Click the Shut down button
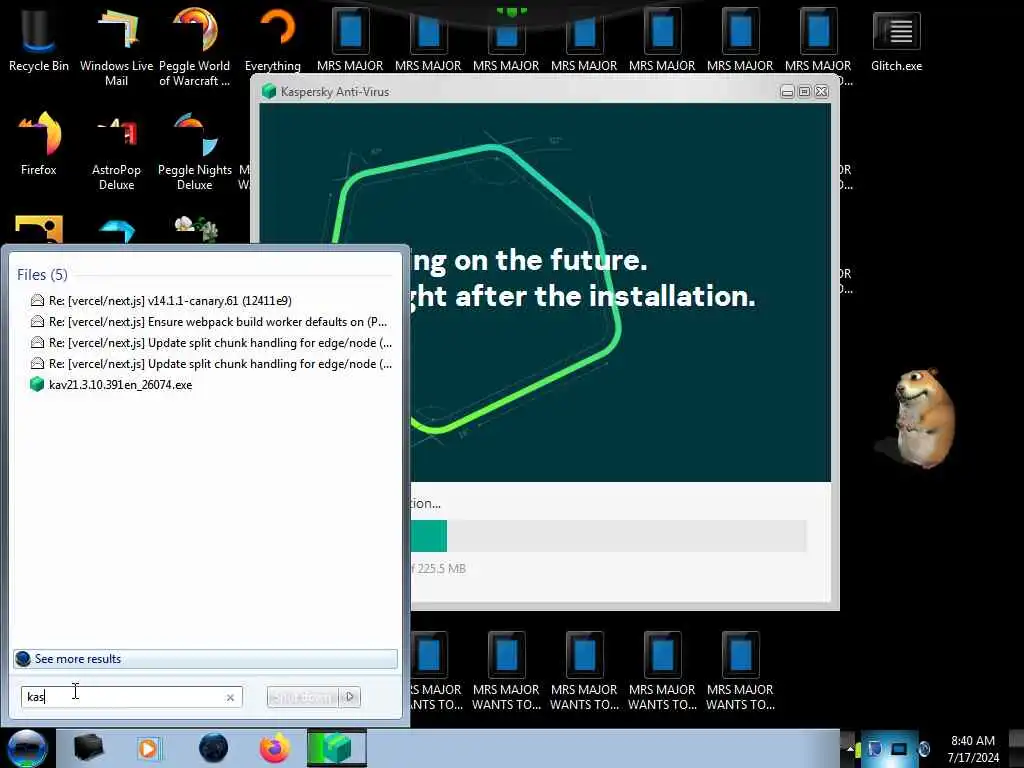The image size is (1024, 768). [x=304, y=697]
